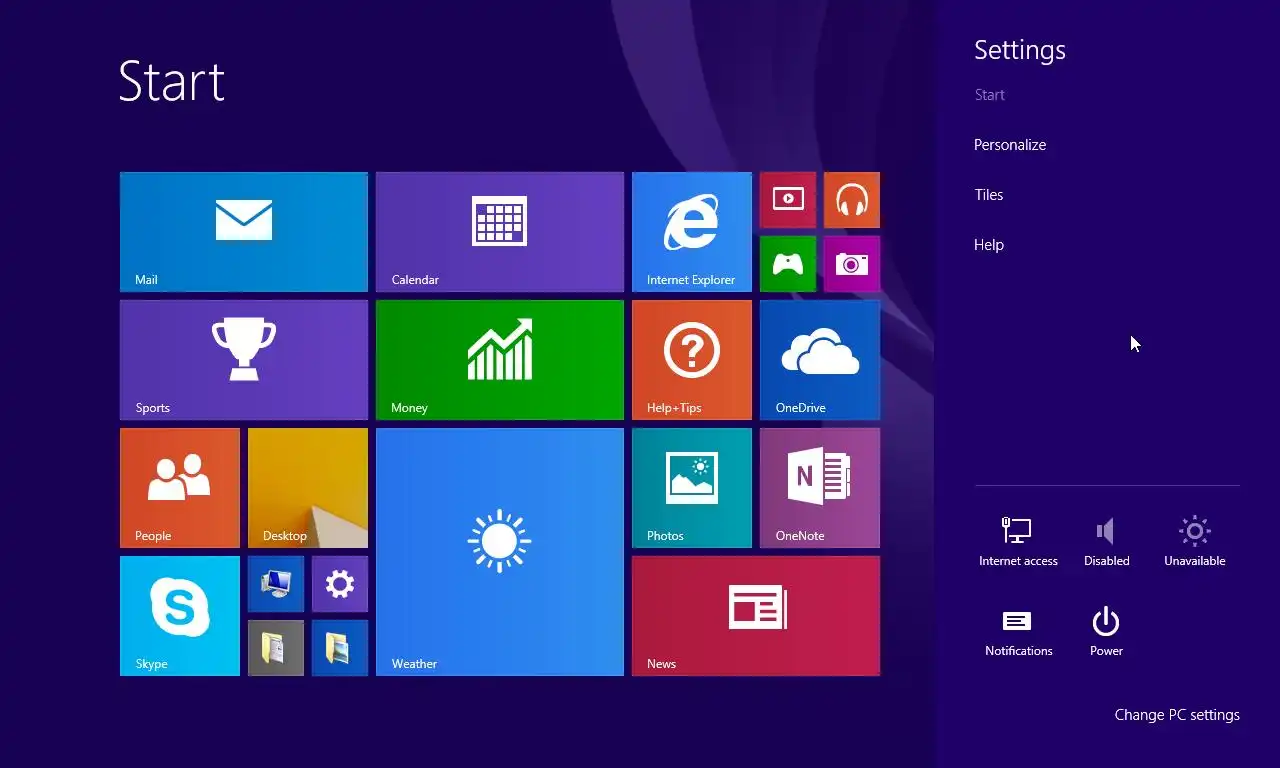Viewport: 1280px width, 768px height.
Task: Open the Photos tile
Action: point(692,488)
